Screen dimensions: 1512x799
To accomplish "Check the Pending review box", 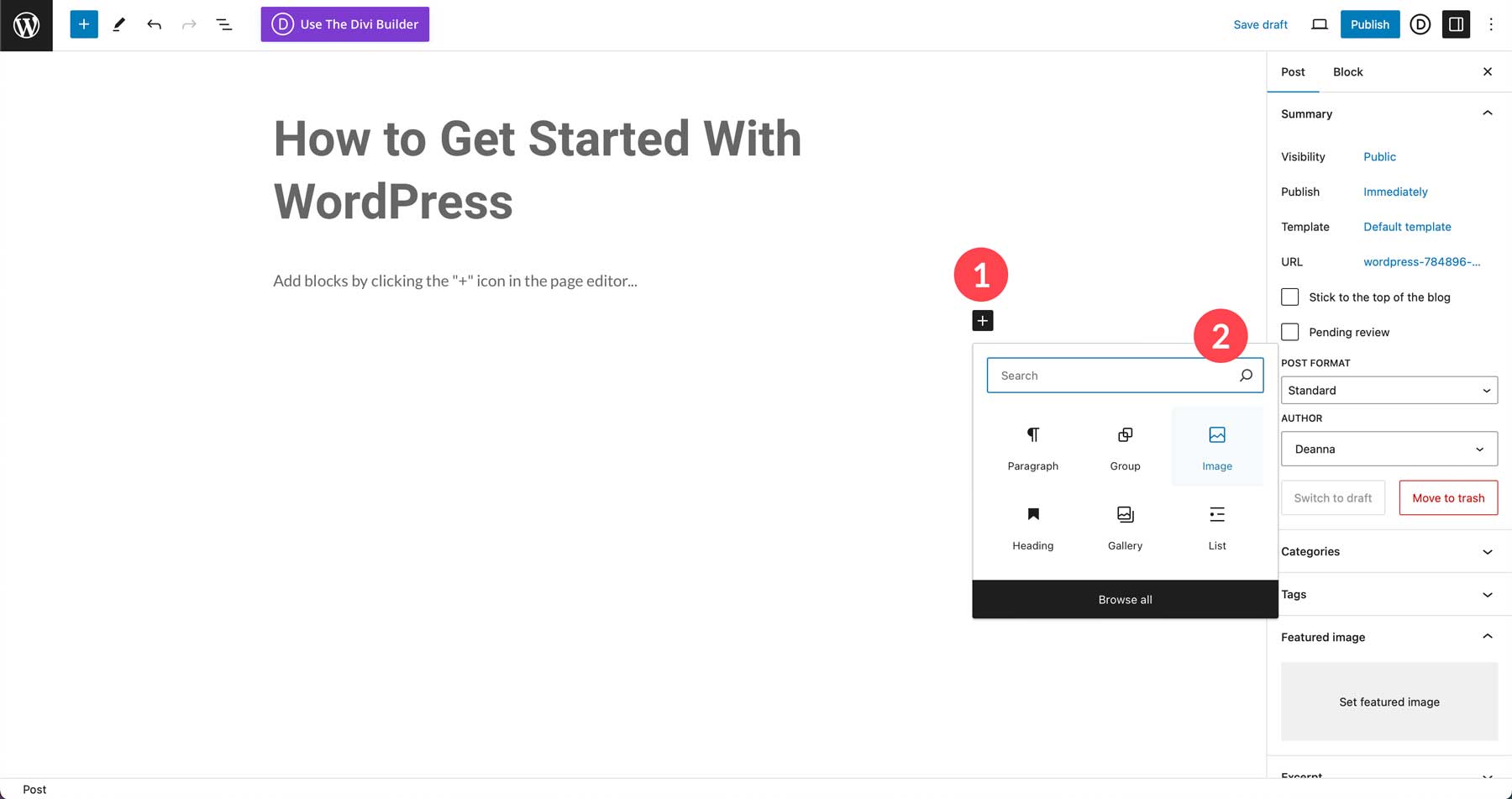I will (x=1290, y=332).
